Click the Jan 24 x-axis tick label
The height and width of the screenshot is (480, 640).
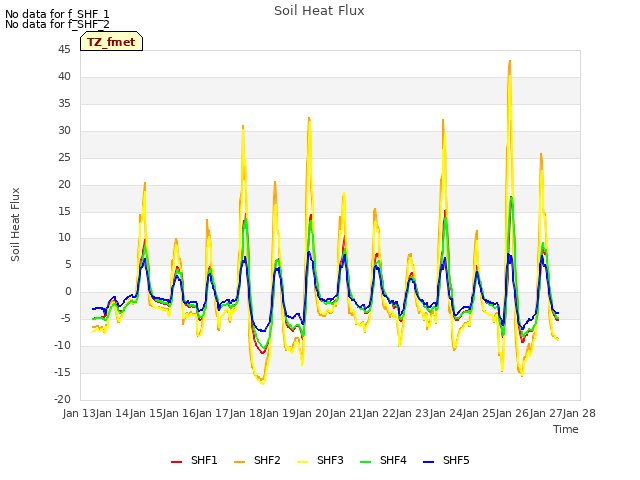coord(446,413)
